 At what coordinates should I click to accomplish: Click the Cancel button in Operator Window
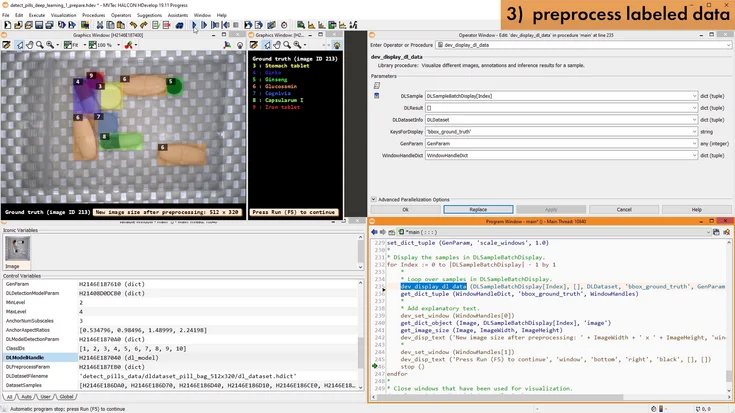coord(623,209)
